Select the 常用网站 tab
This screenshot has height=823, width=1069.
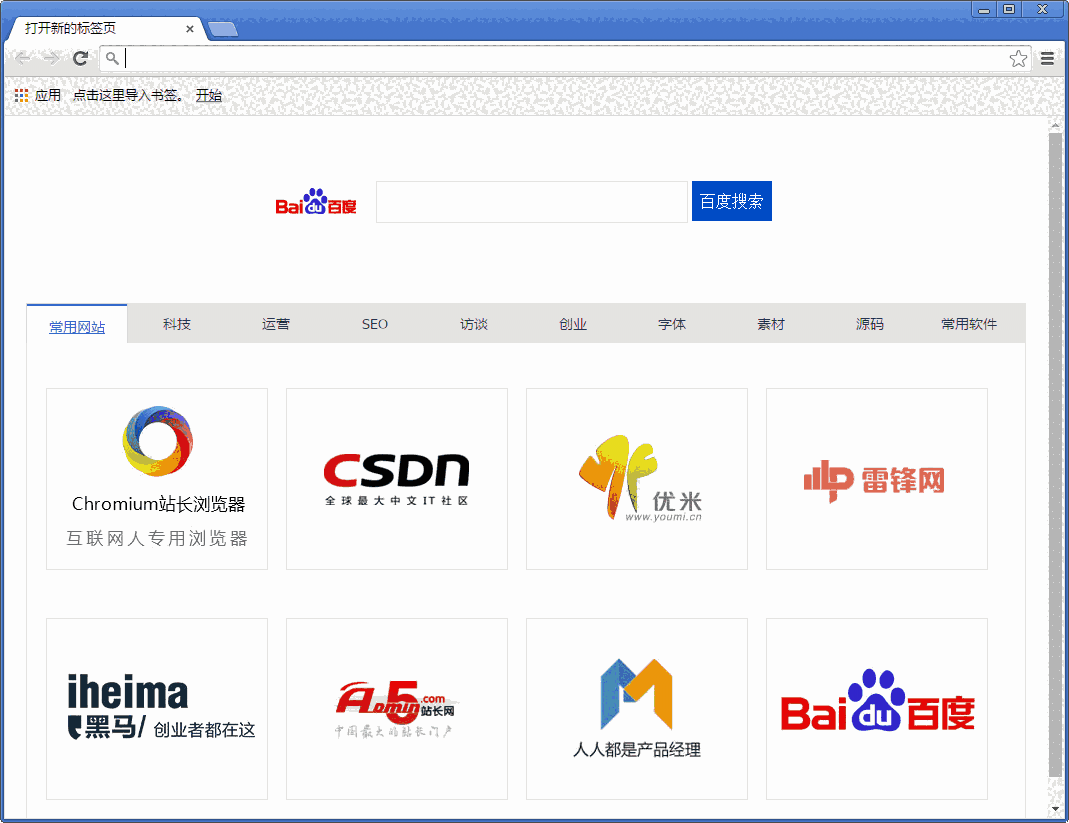click(77, 326)
